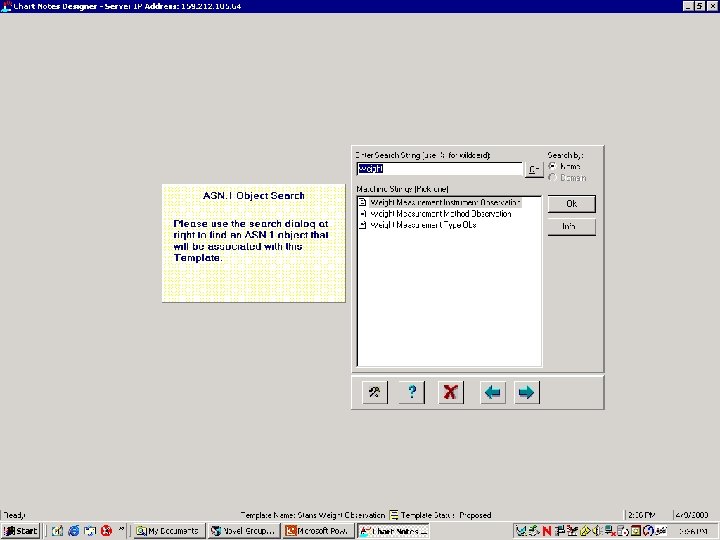Click the Template Name text in status bar
720x540 pixels.
(x=313, y=515)
